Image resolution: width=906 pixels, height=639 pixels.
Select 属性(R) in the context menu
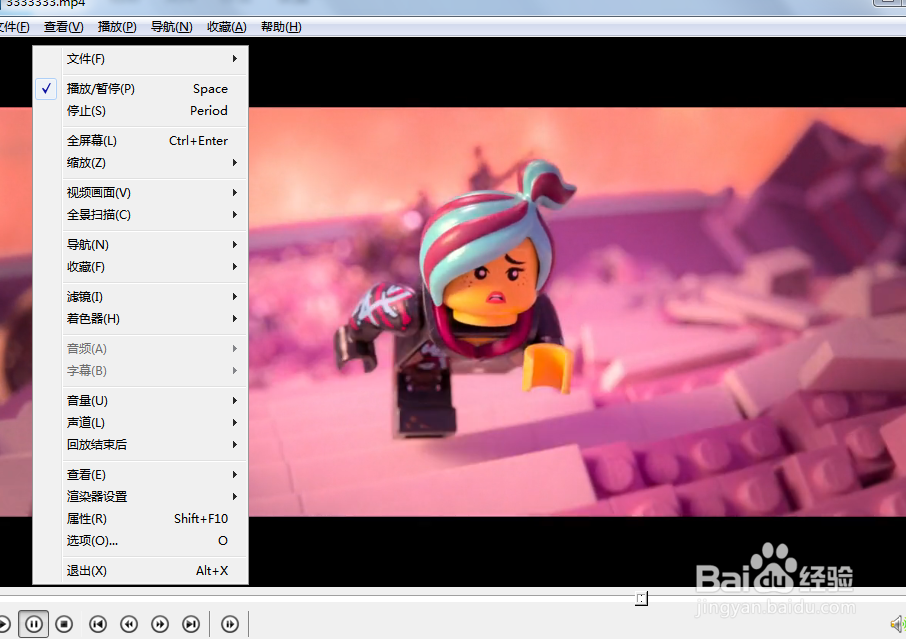tap(140, 519)
